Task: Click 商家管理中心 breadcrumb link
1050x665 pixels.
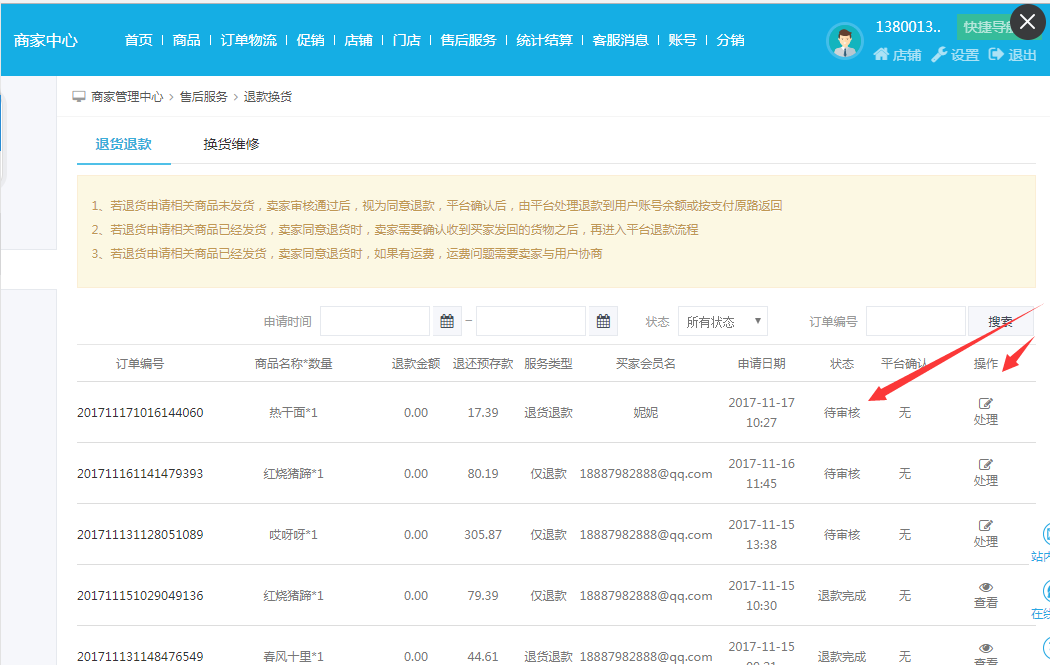Action: click(127, 97)
